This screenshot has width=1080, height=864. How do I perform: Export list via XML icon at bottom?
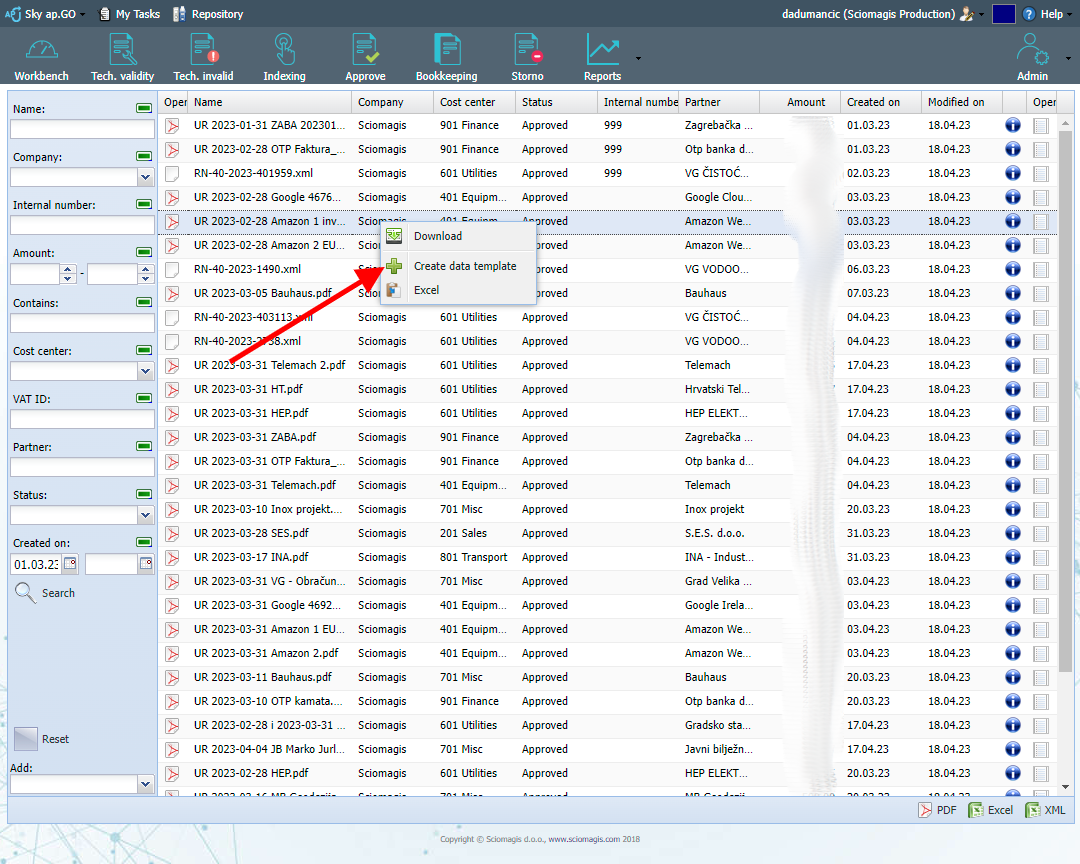tap(1032, 810)
